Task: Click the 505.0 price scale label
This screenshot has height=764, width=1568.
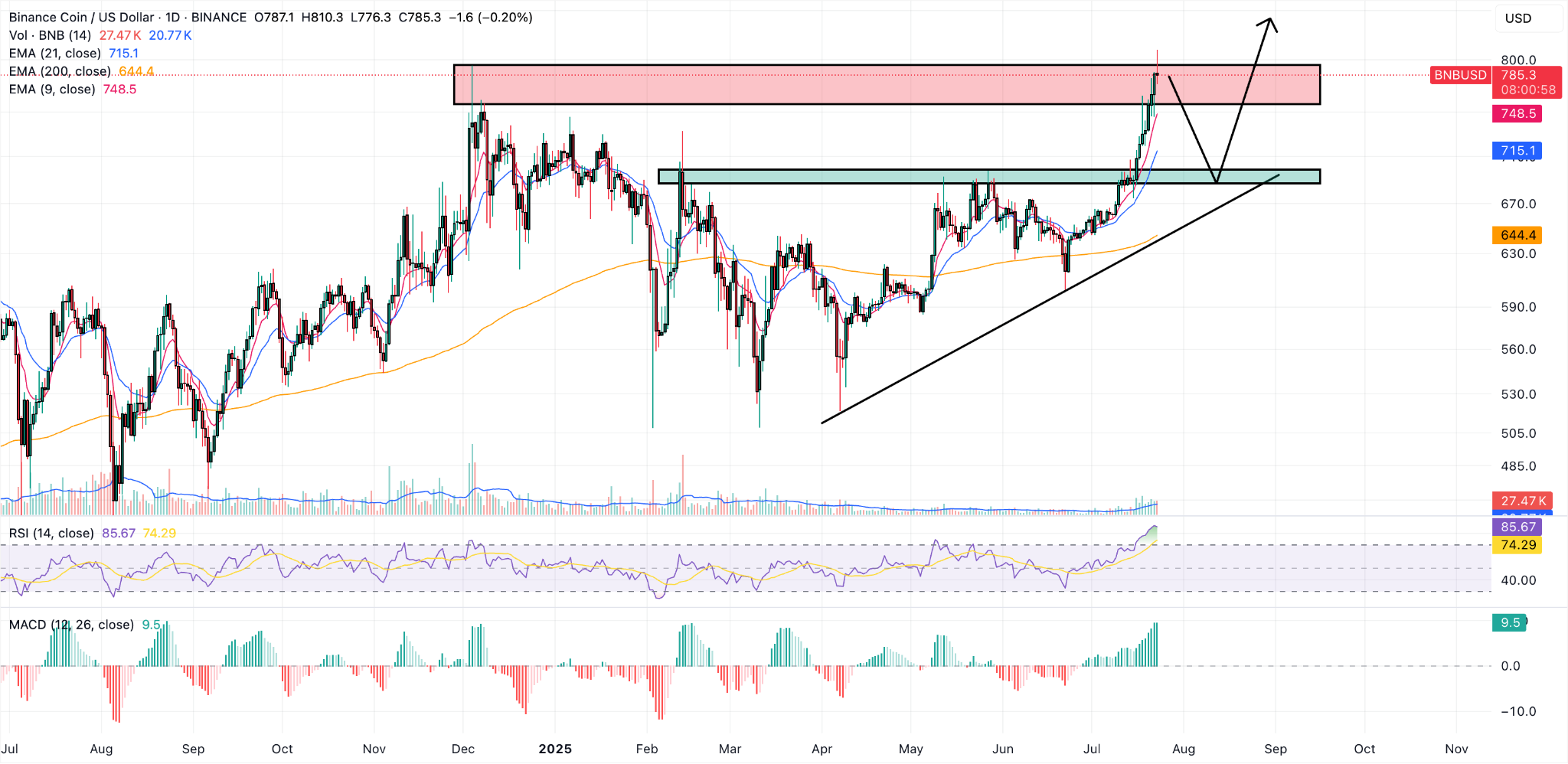Action: click(x=1518, y=433)
